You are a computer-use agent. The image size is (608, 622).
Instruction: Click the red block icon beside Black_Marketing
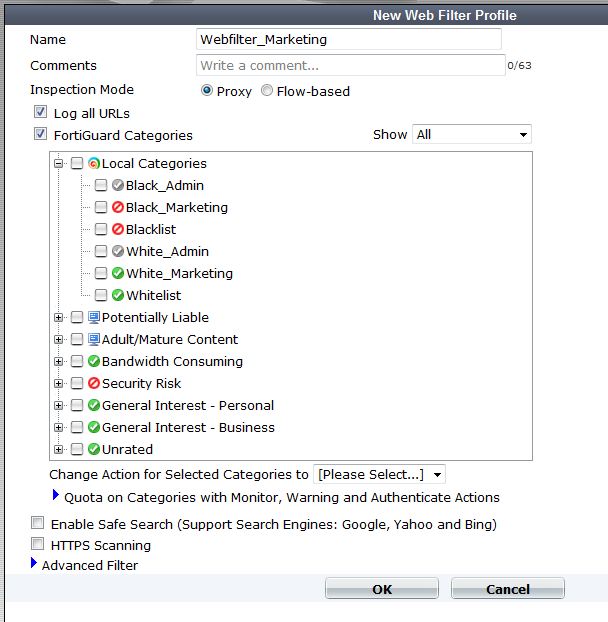118,207
